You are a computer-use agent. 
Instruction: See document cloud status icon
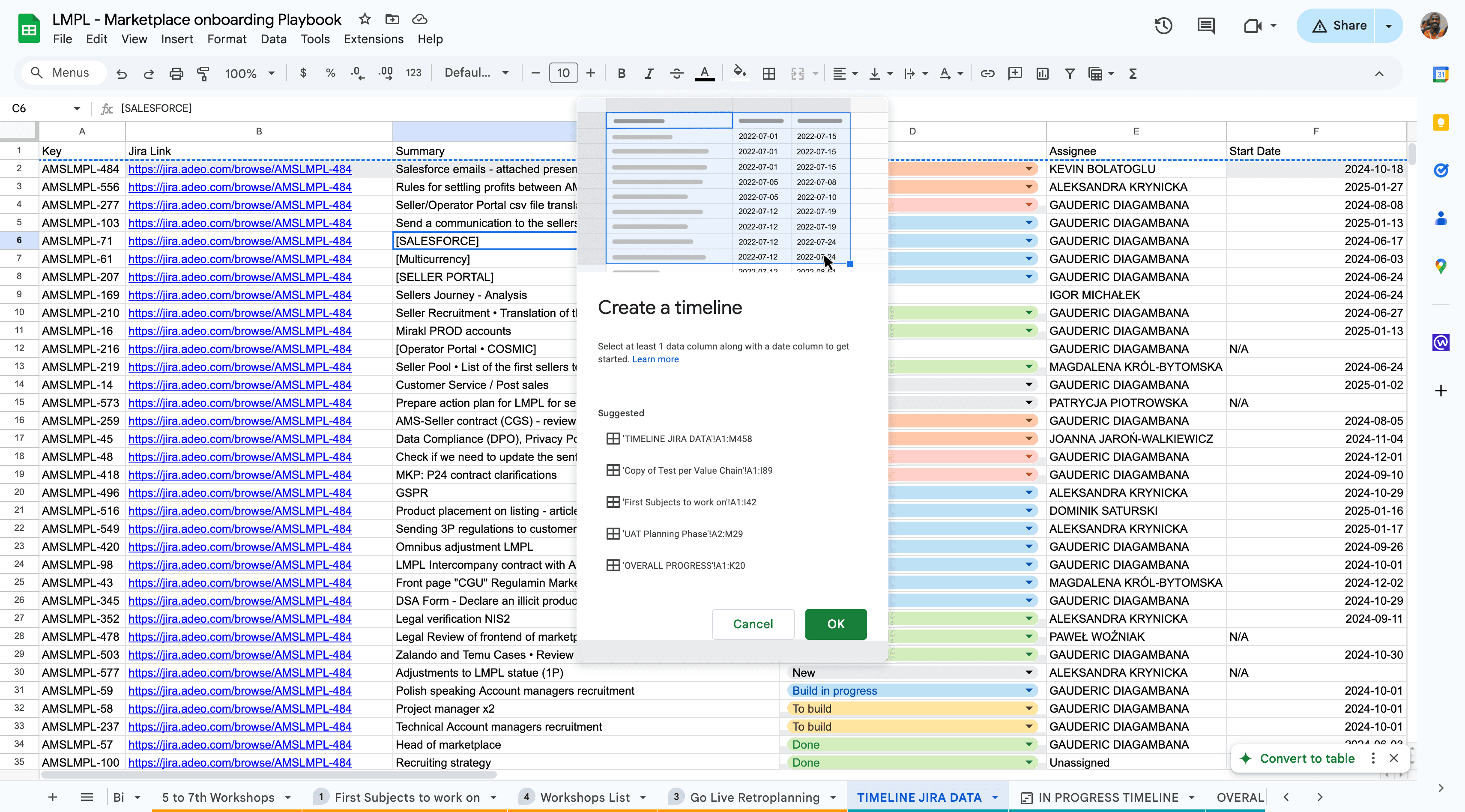coord(420,19)
